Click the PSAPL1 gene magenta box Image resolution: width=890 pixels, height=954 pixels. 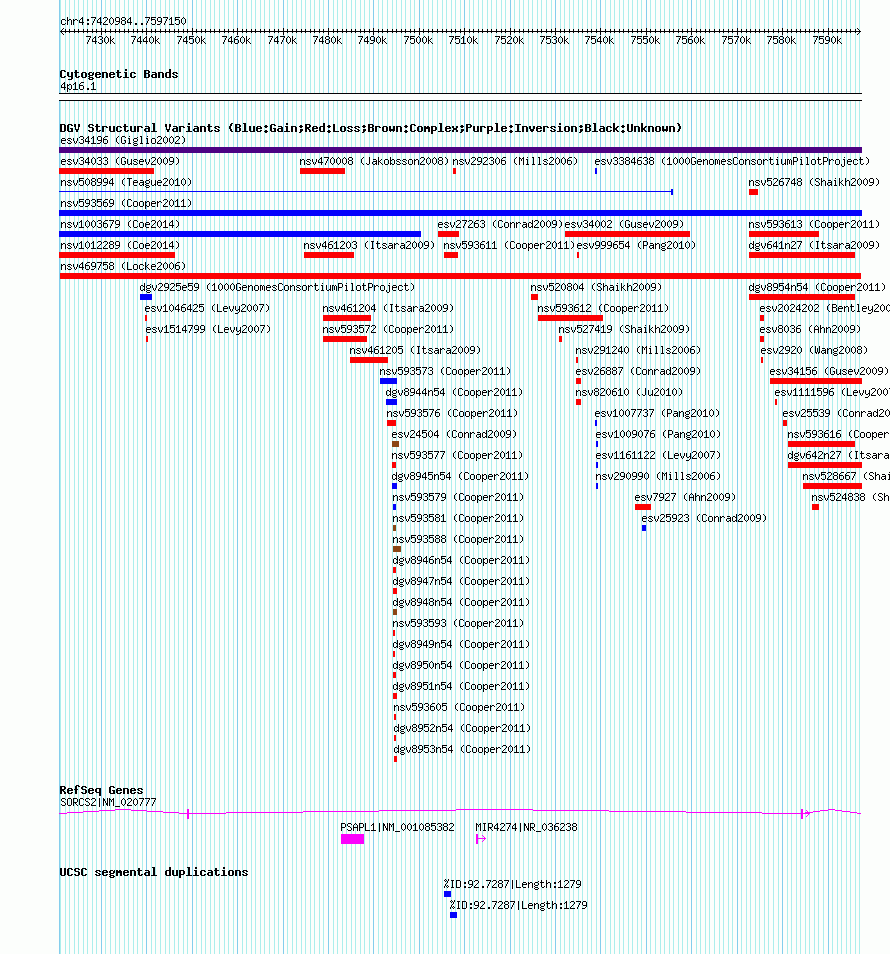pyautogui.click(x=352, y=839)
